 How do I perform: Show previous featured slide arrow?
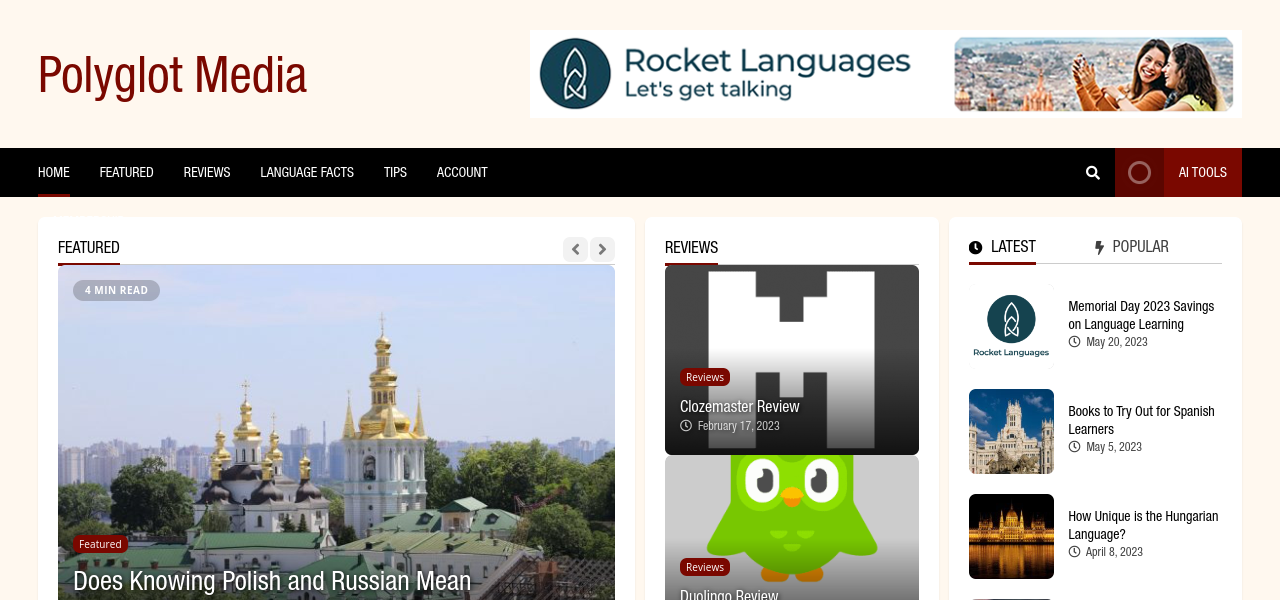(x=575, y=249)
